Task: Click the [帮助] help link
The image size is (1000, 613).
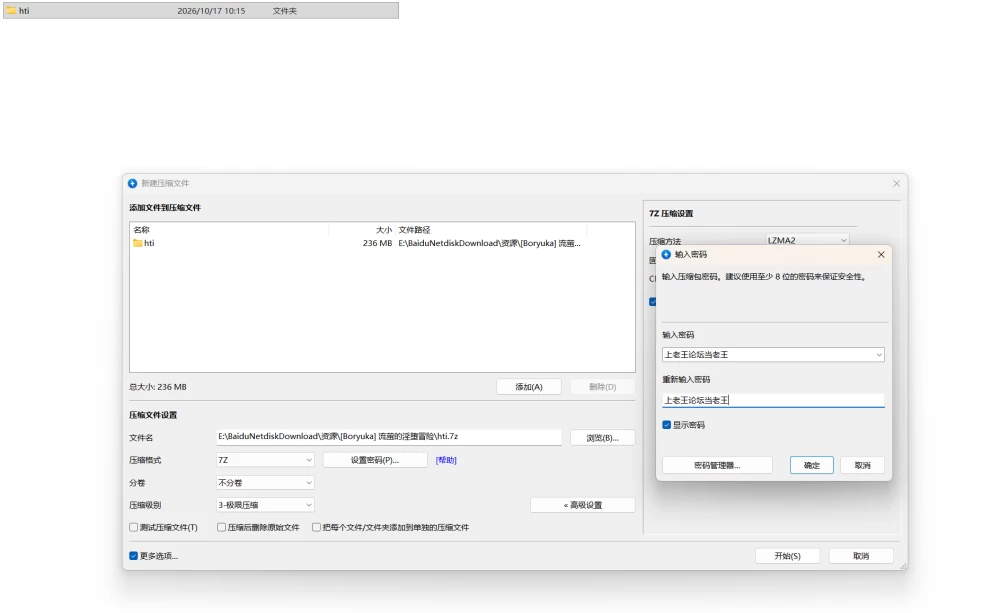Action: coord(446,461)
